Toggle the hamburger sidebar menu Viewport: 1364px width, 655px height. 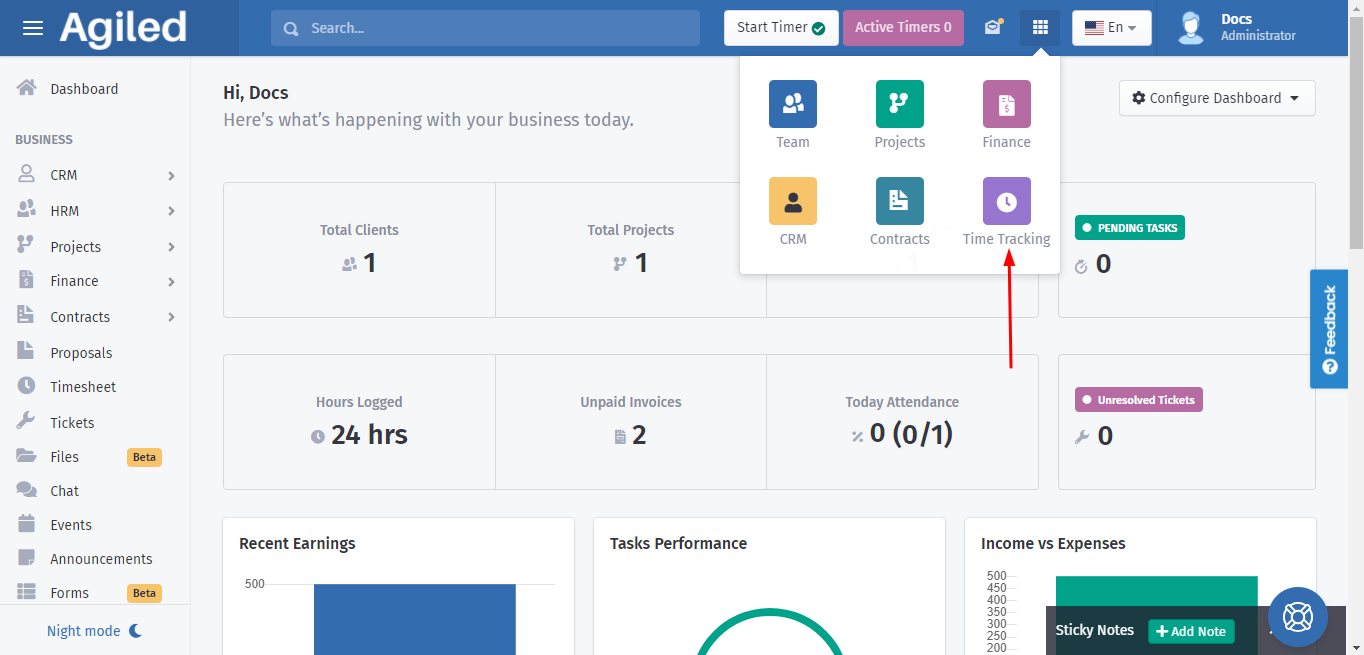(33, 28)
